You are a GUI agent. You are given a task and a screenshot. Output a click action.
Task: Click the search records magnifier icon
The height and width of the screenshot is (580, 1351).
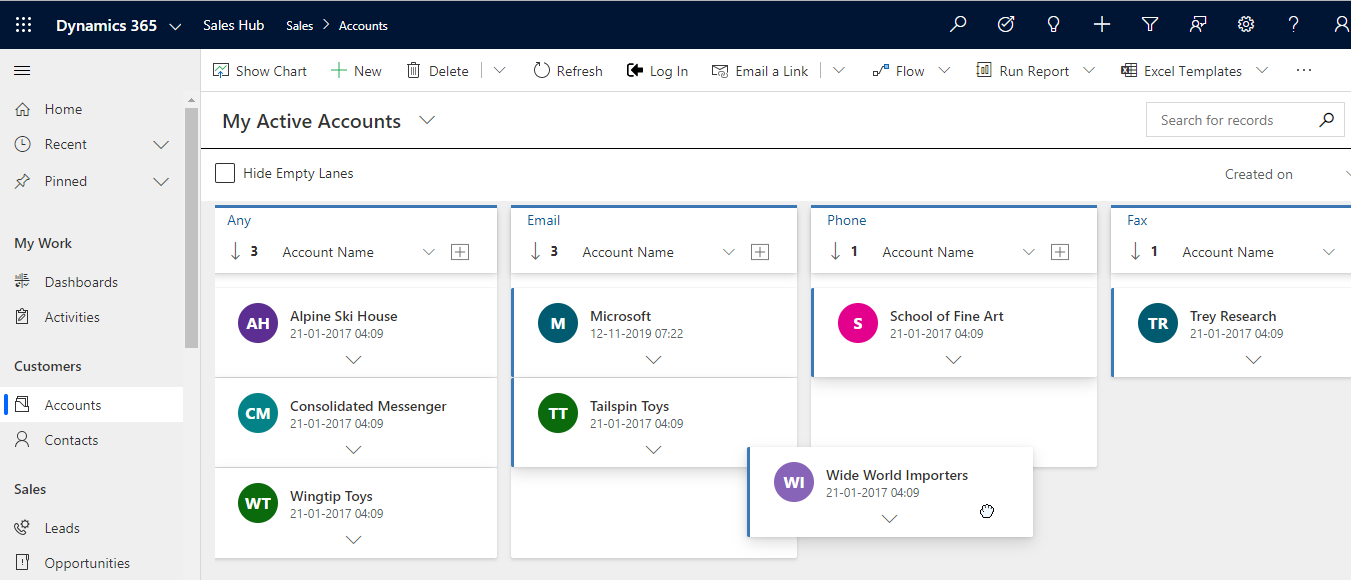(1326, 120)
